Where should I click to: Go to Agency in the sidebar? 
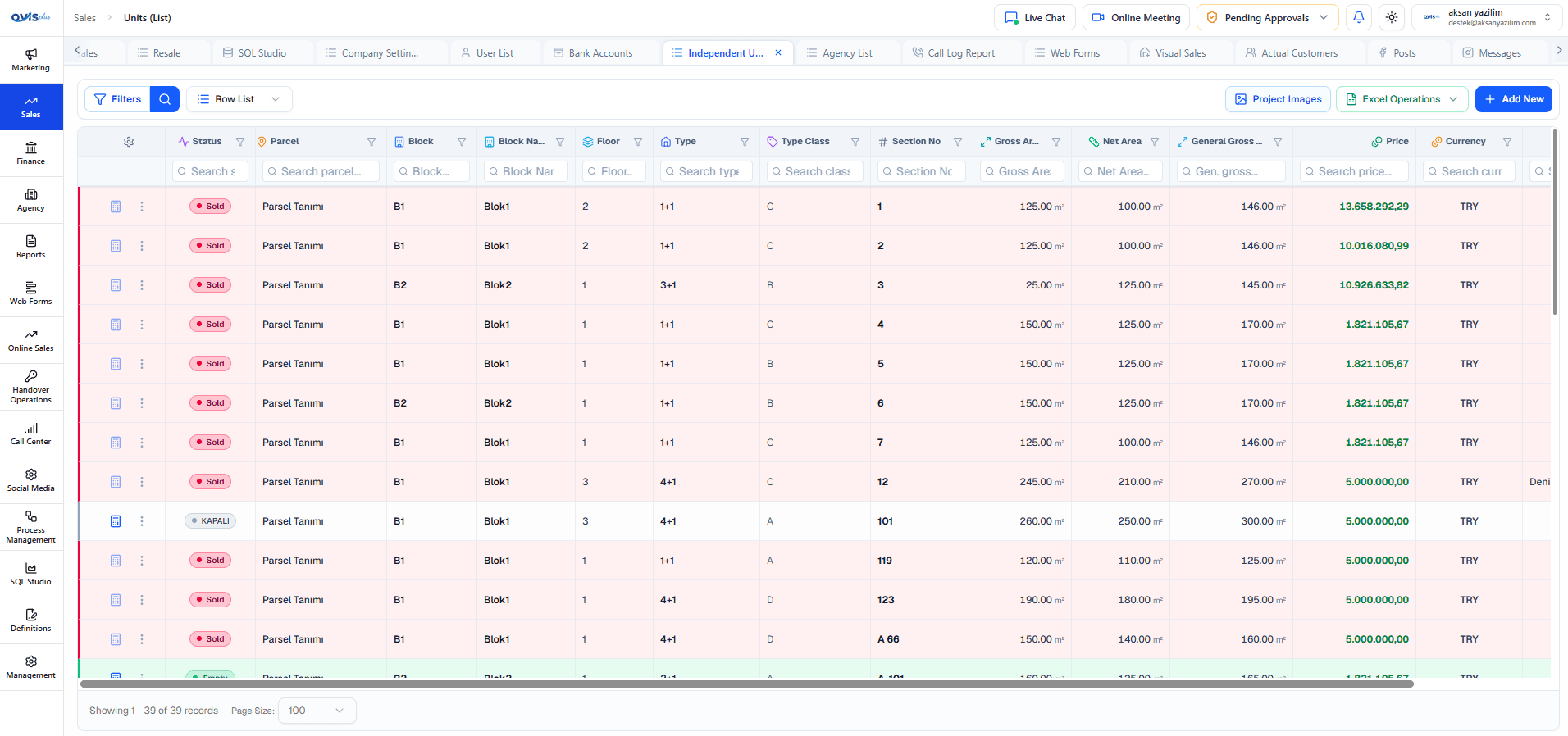coord(31,200)
